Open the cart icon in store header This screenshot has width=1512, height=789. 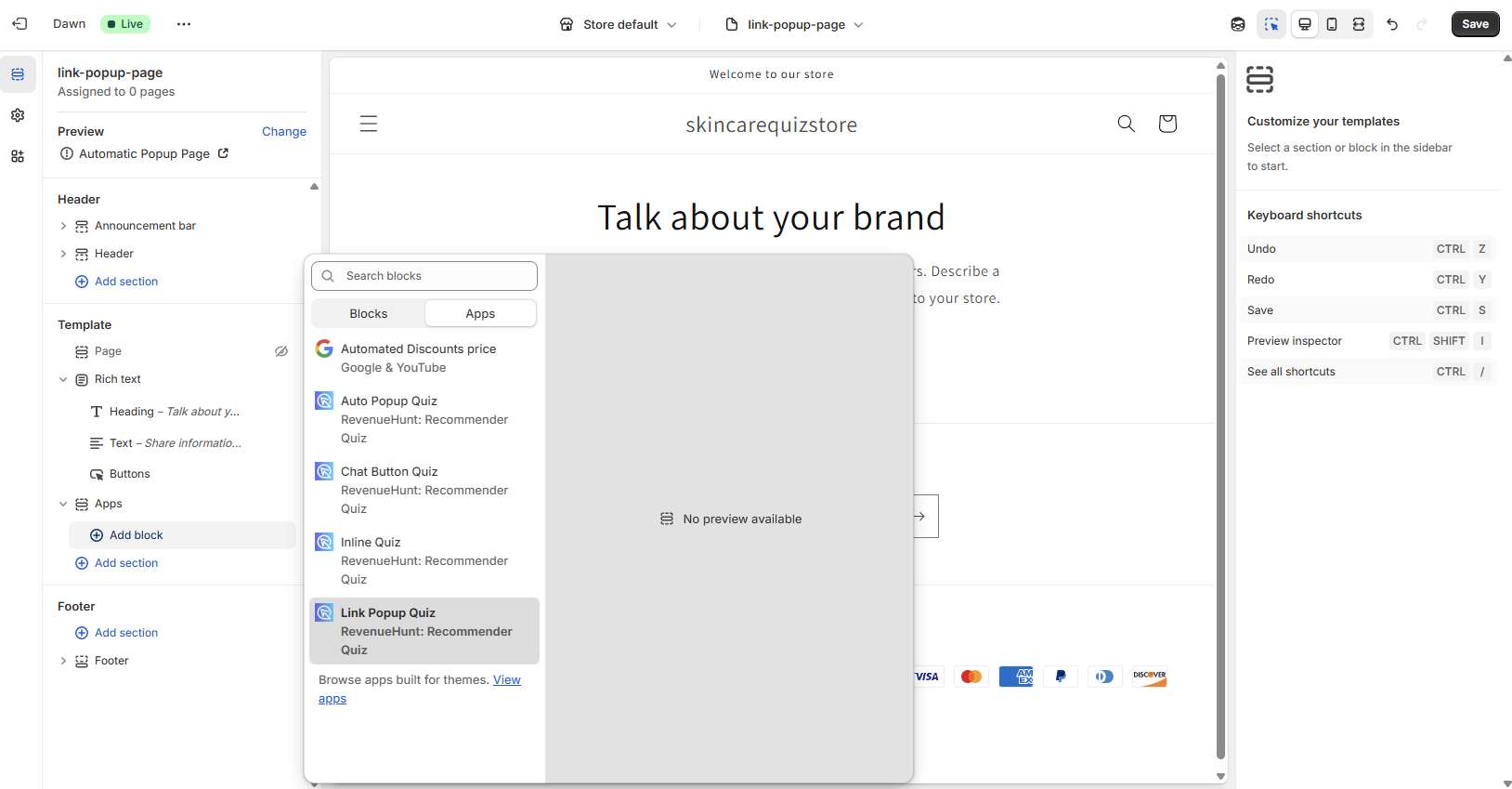point(1167,124)
